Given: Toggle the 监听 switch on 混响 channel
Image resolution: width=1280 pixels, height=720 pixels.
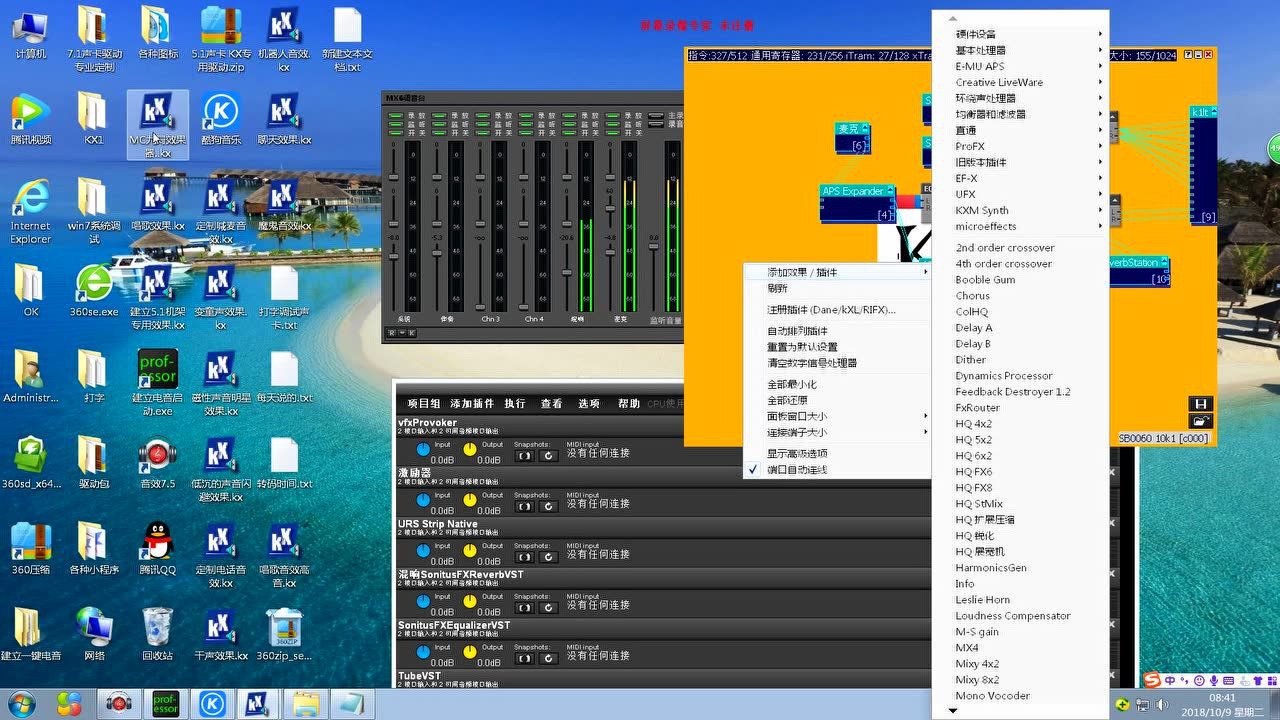Looking at the screenshot, I should (569, 124).
